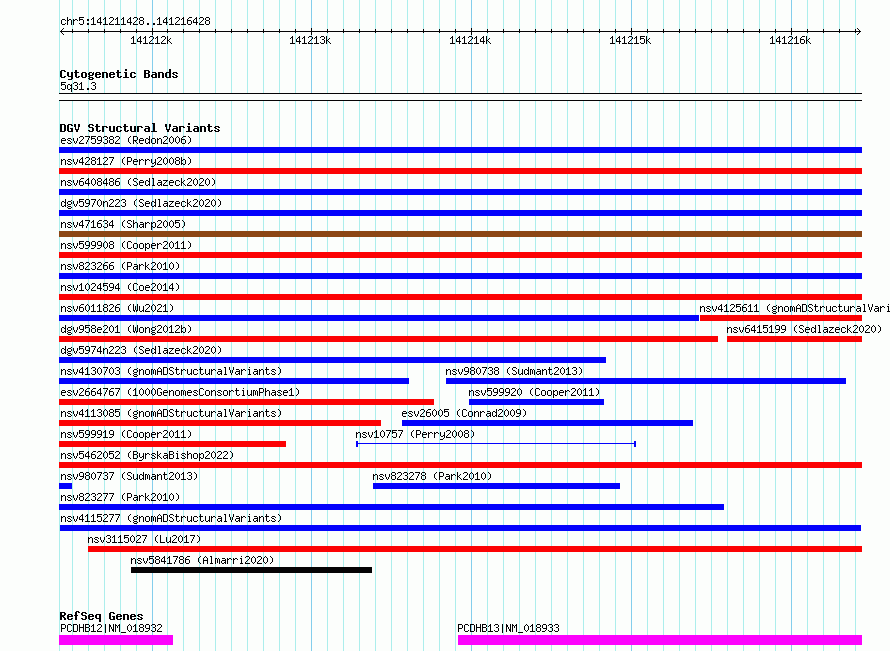Screen dimensions: 890x651
Task: Click the ruler's left arrow end
Action: (x=62, y=32)
